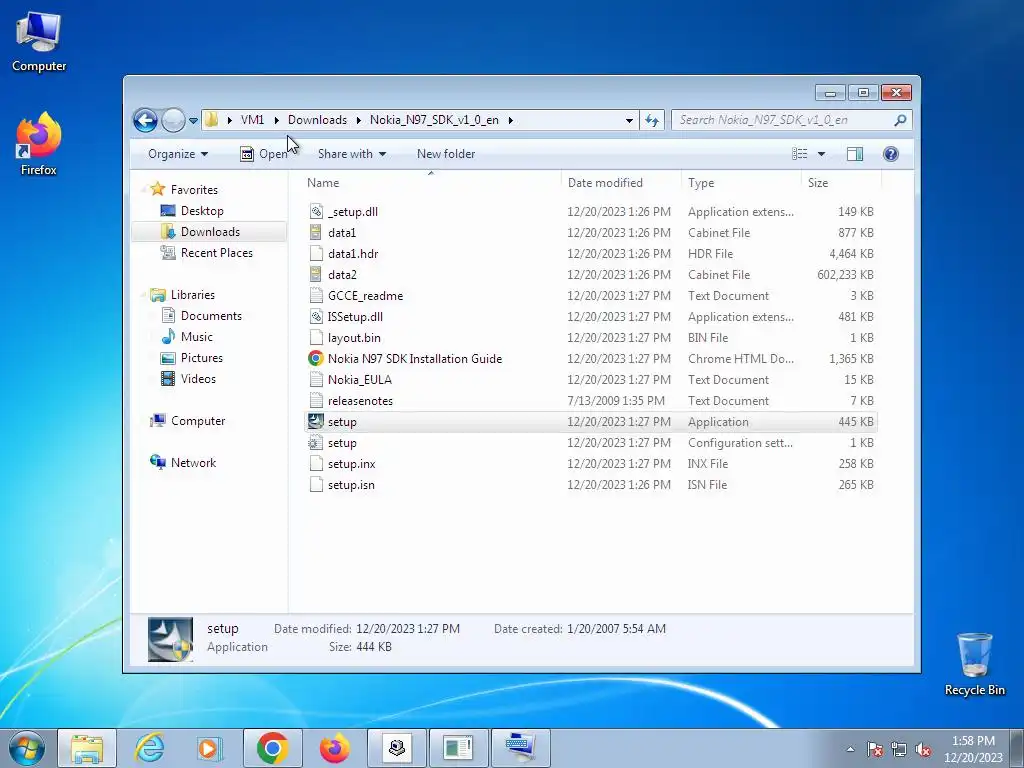1024x768 pixels.
Task: Select the Nokia_EULA text document
Action: point(359,379)
